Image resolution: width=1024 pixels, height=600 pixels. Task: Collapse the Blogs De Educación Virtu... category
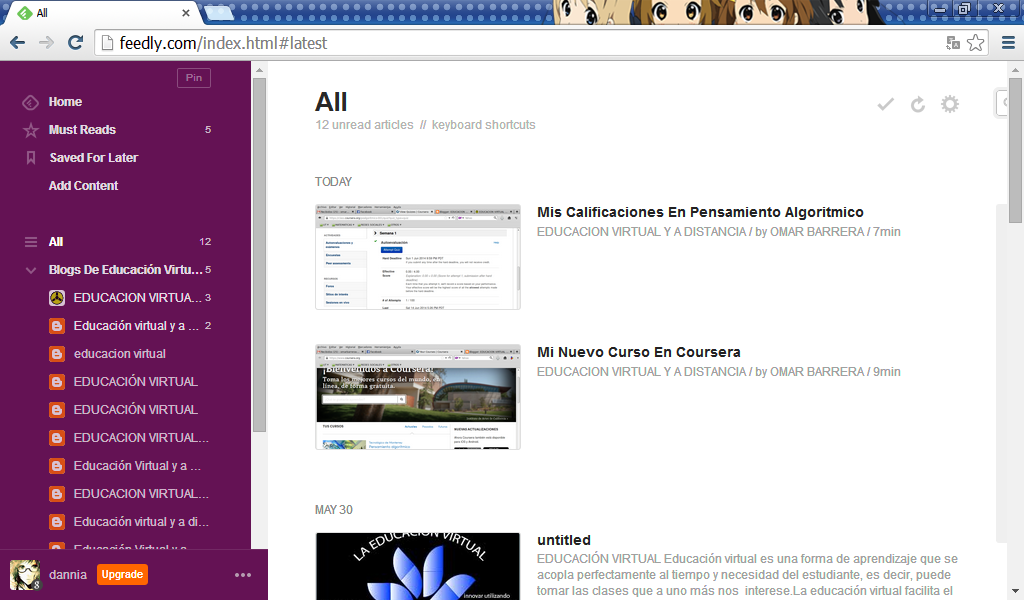31,270
